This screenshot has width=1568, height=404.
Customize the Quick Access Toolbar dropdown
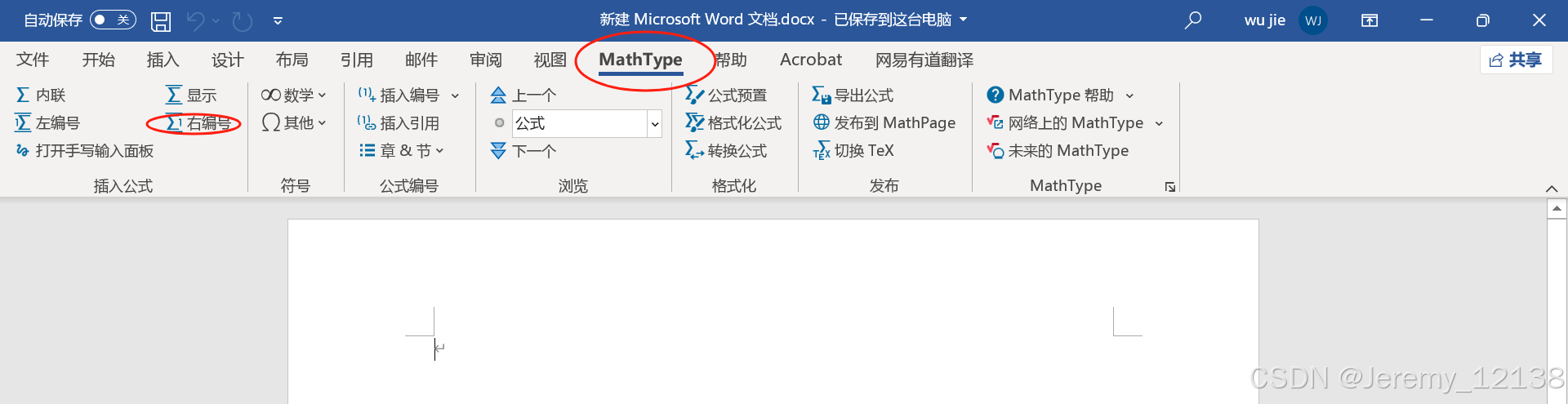pos(278,20)
